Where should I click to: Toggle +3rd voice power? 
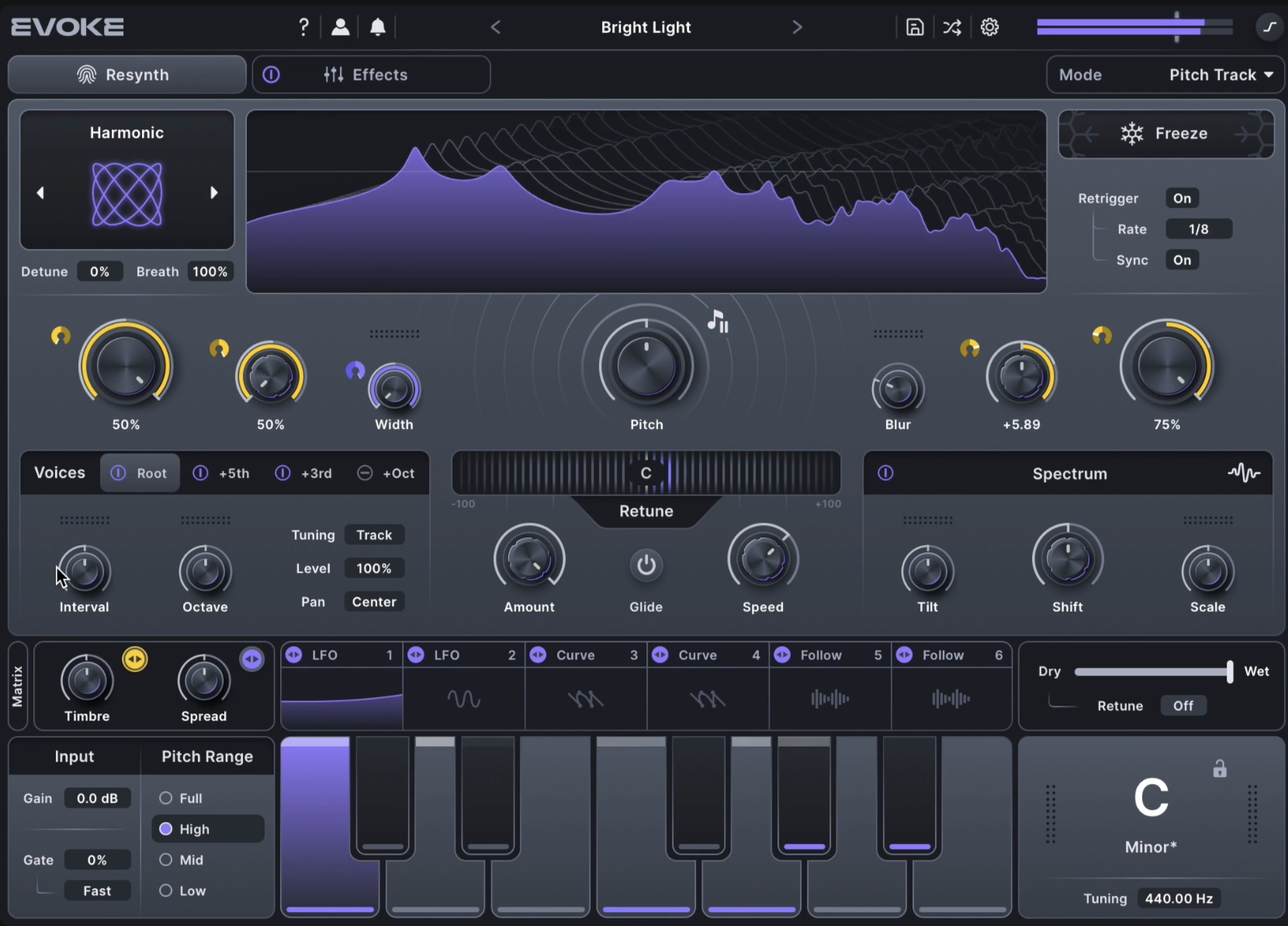click(283, 473)
